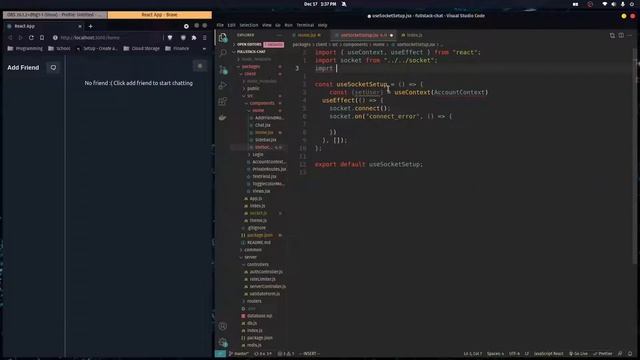
Task: Open the Finance bookmarks folder
Action: click(177, 49)
